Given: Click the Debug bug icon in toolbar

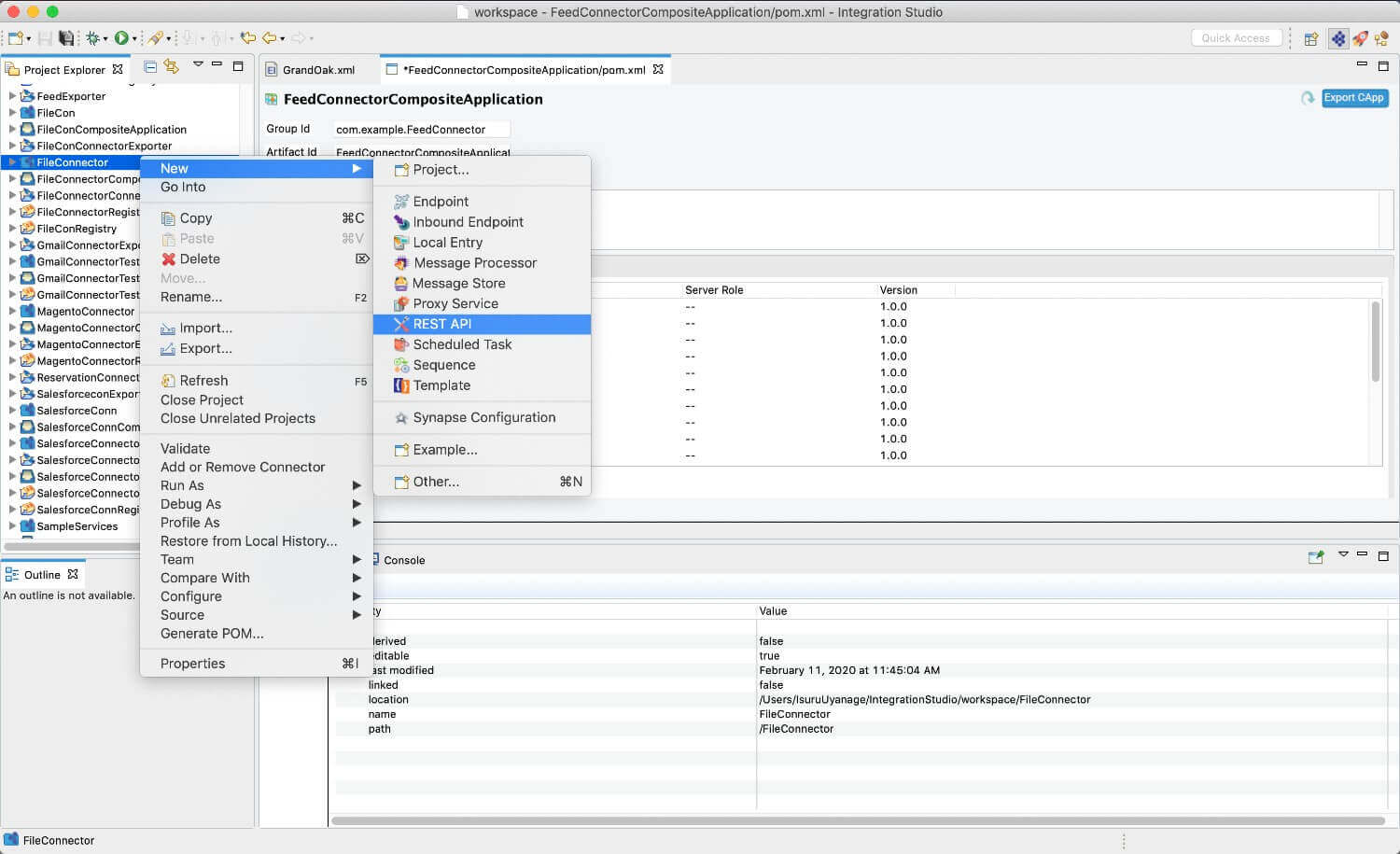Looking at the screenshot, I should point(92,38).
